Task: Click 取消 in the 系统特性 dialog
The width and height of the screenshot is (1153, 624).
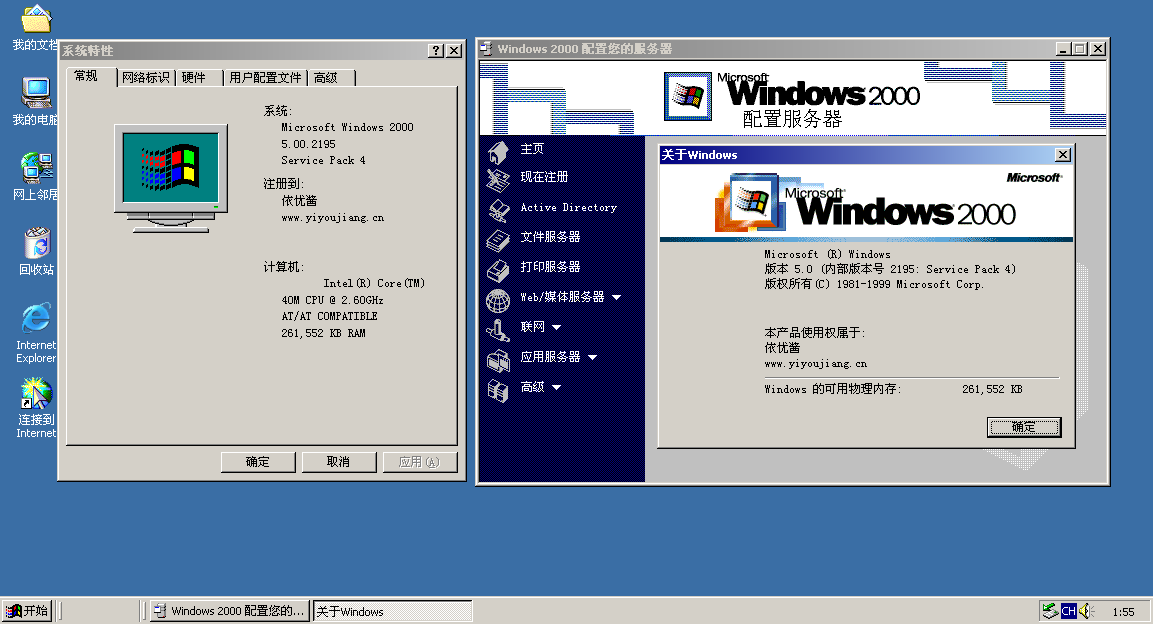Action: click(339, 462)
